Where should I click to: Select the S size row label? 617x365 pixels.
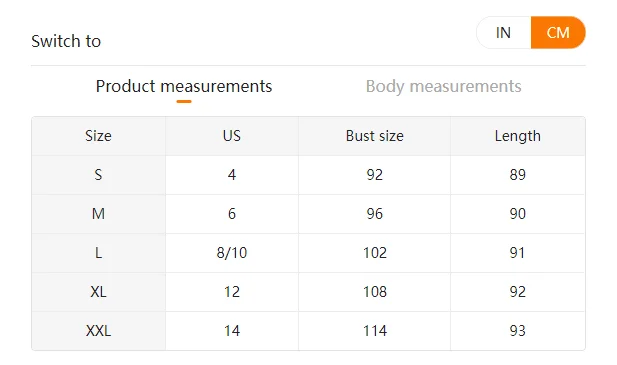click(98, 175)
